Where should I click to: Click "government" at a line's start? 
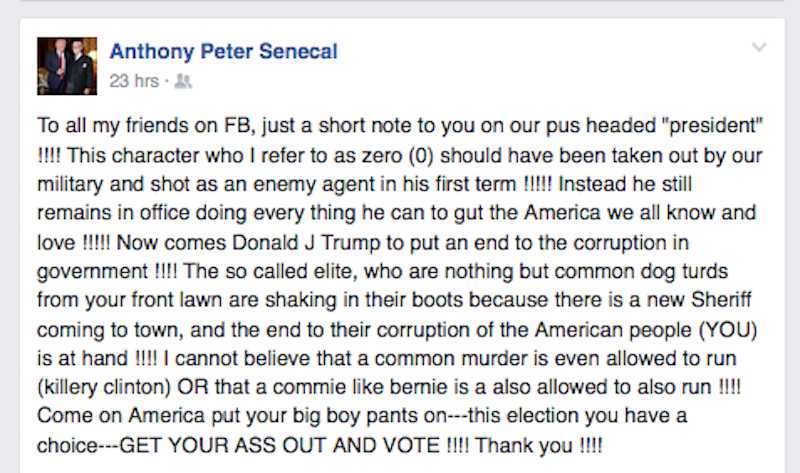[x=92, y=271]
